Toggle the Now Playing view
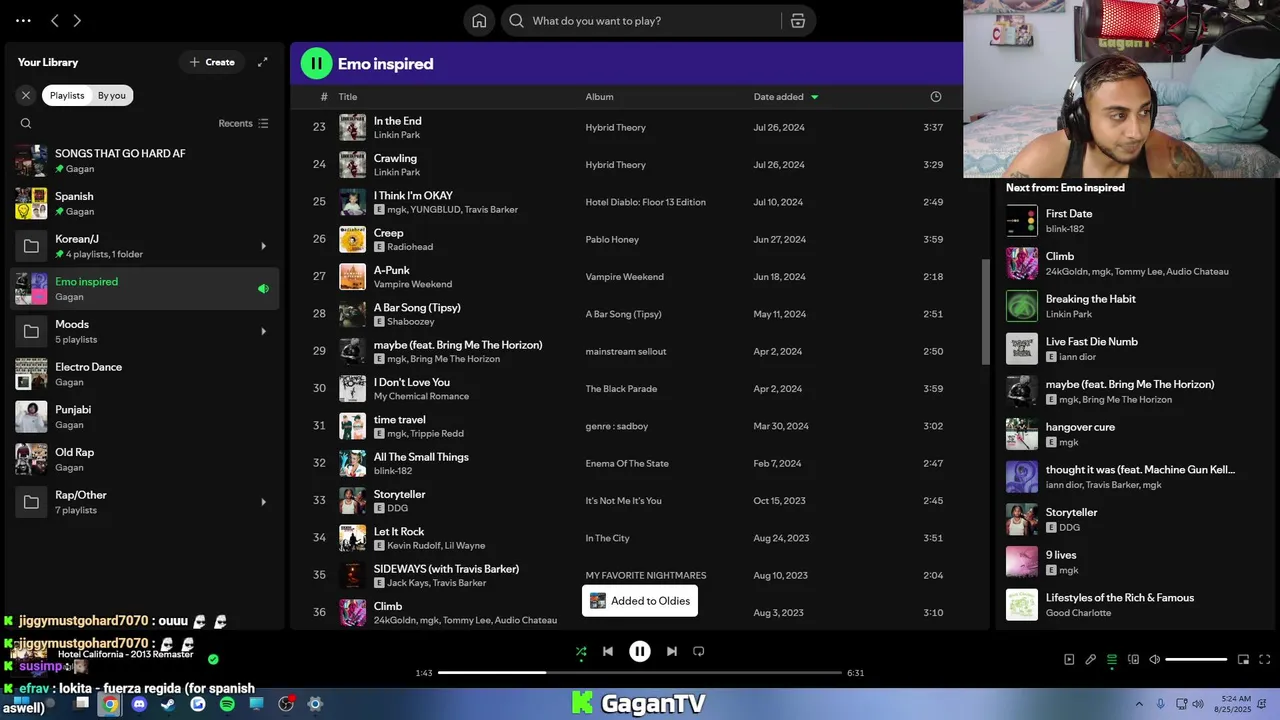This screenshot has height=720, width=1280. click(x=1069, y=660)
